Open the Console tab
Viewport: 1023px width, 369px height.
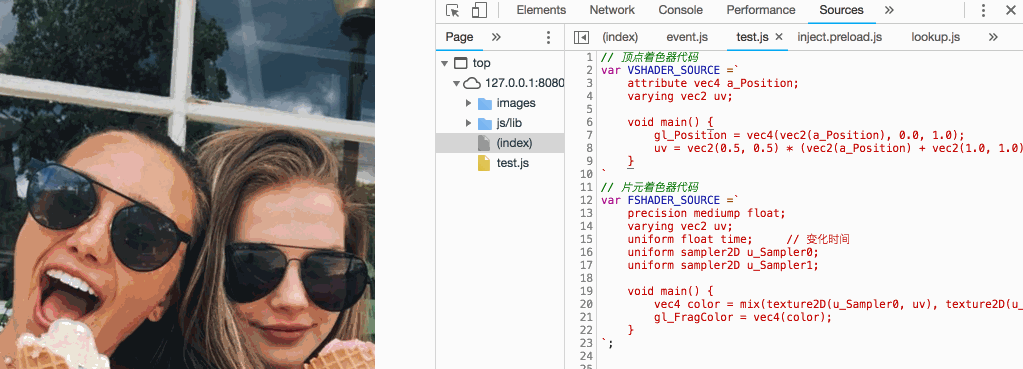680,10
